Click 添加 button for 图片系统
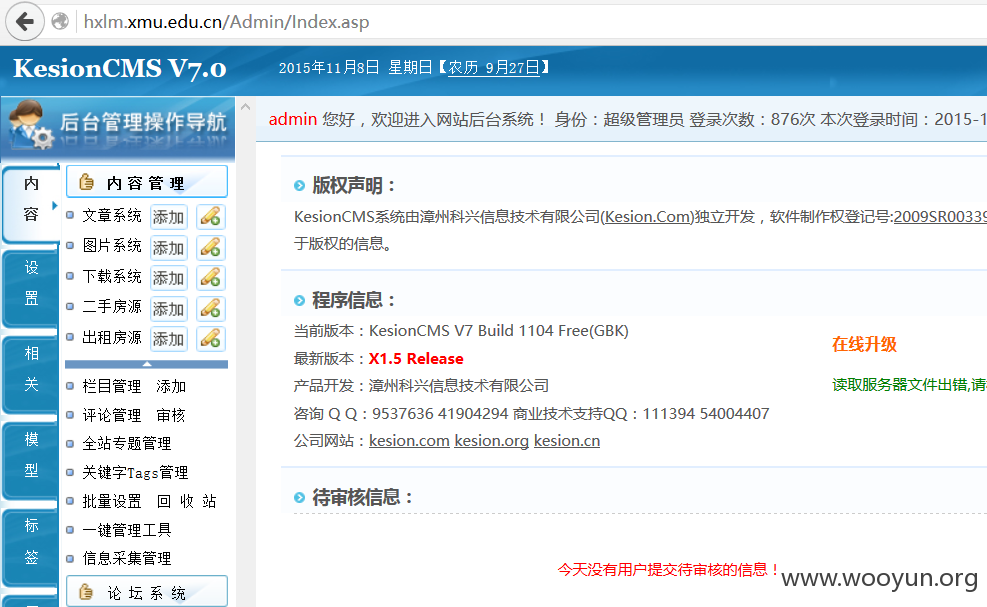This screenshot has height=607, width=987. point(169,247)
